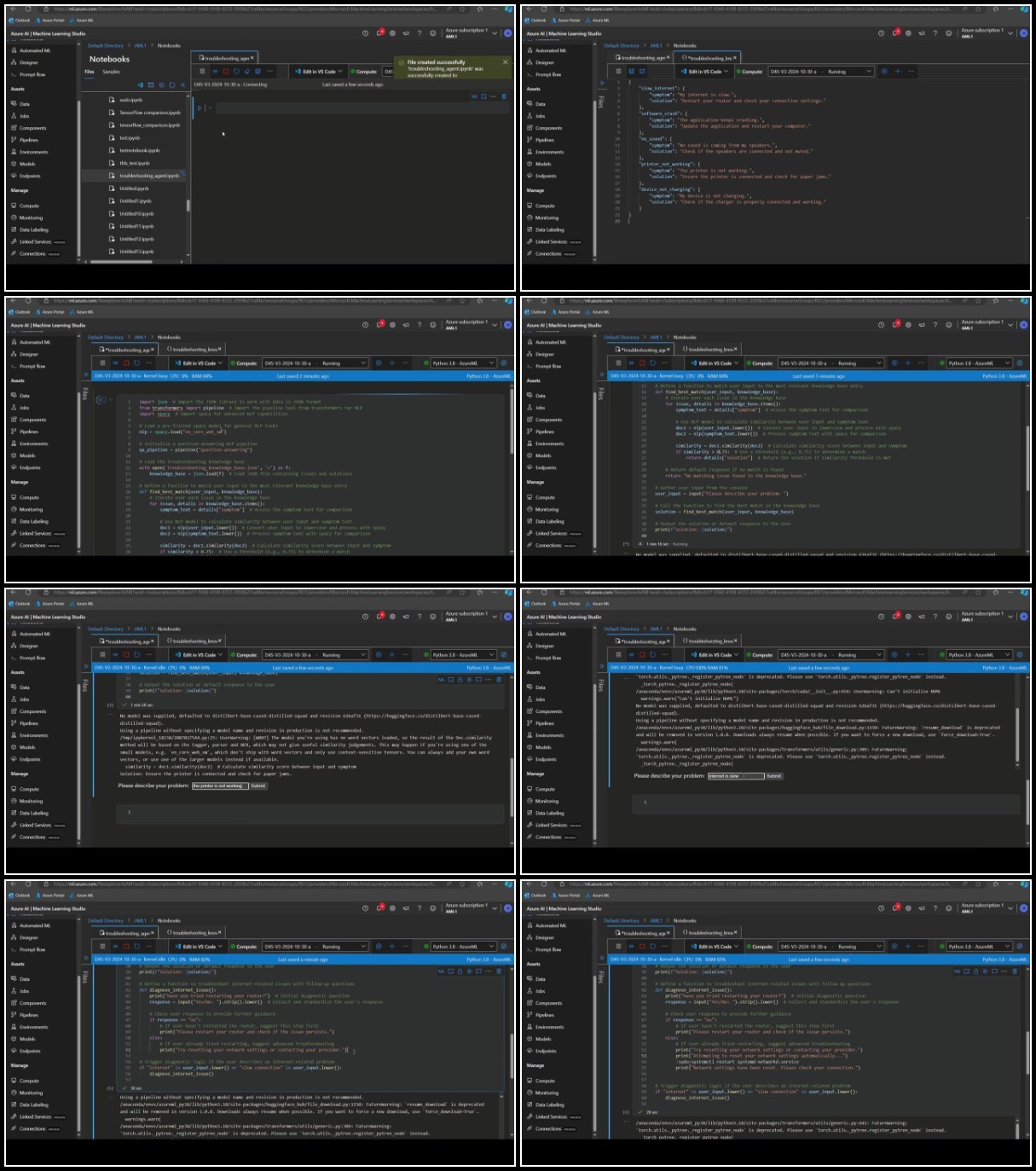Click the save notebook icon in notebook toolbar
The width and height of the screenshot is (1036, 1171).
(258, 72)
